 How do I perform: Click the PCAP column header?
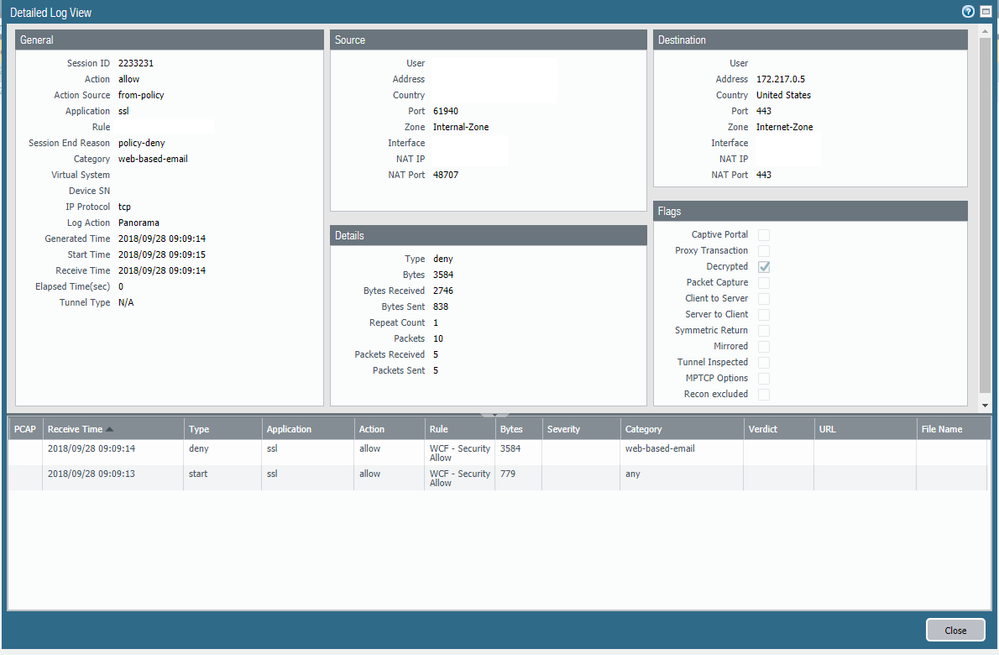[x=24, y=429]
